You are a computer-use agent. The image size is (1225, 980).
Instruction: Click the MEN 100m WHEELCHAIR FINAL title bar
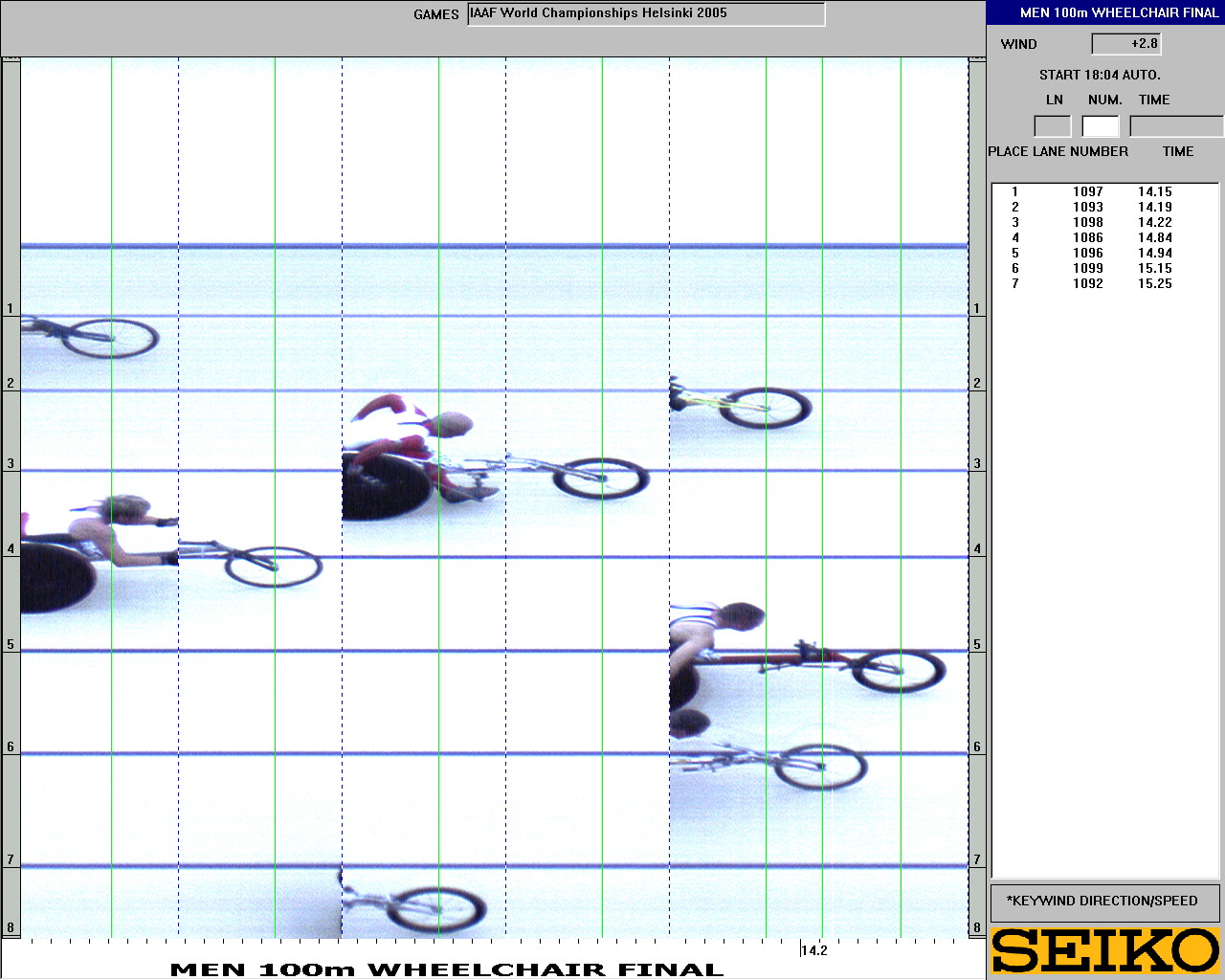pyautogui.click(x=1105, y=12)
